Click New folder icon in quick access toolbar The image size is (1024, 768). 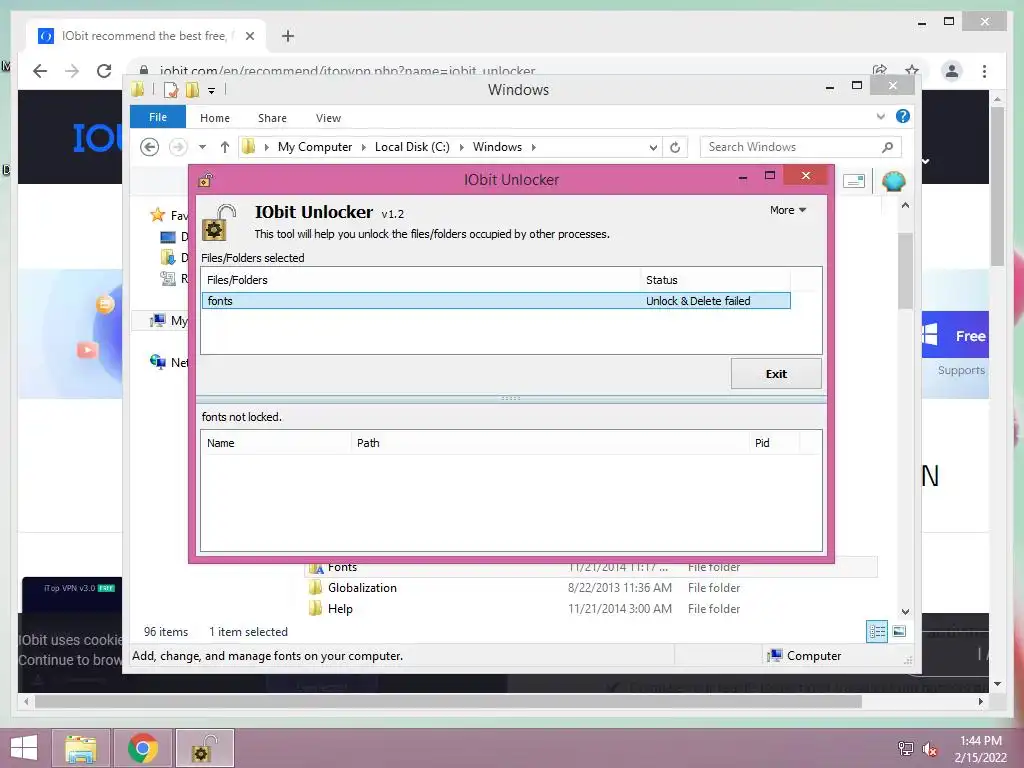click(x=192, y=90)
